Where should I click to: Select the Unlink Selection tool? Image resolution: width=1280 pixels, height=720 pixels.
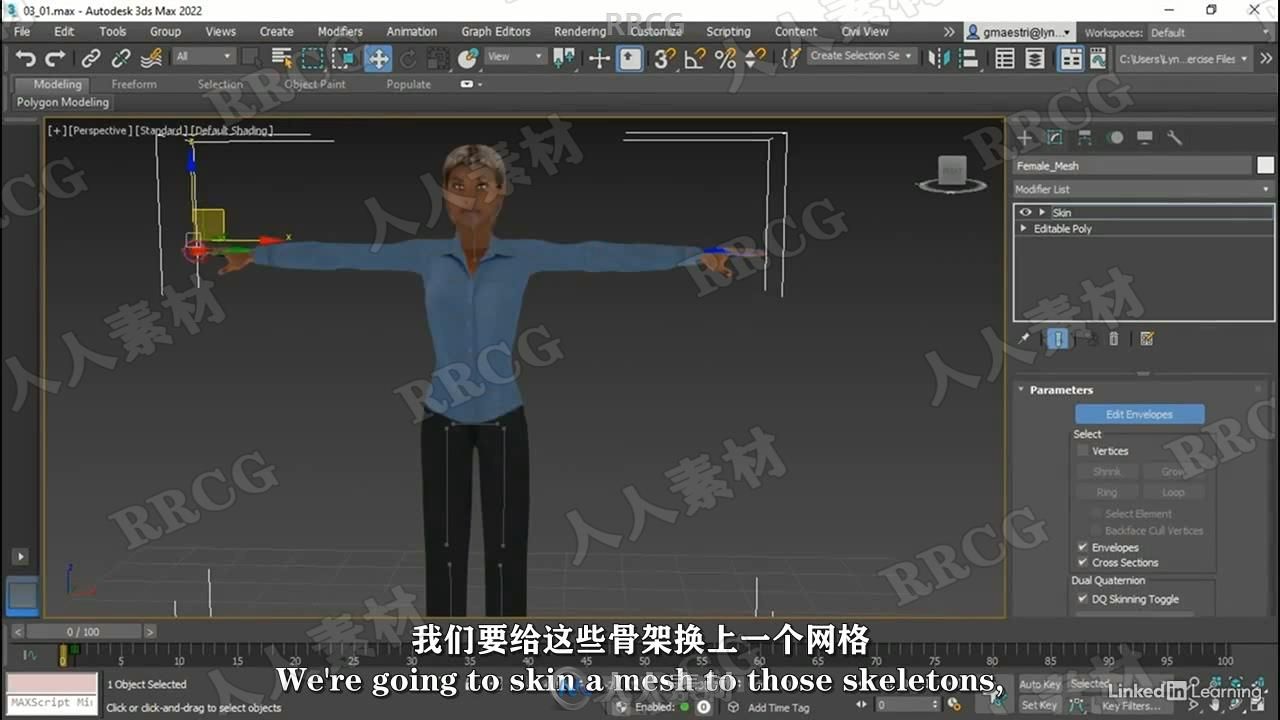pos(121,58)
